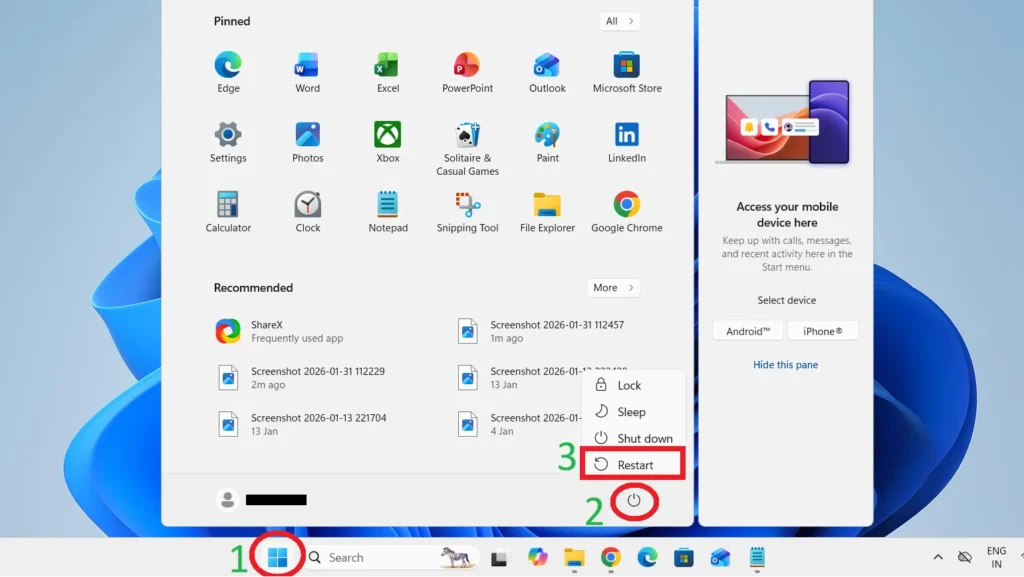This screenshot has height=577, width=1024.
Task: Select Shut down in power menu
Action: [x=643, y=438]
